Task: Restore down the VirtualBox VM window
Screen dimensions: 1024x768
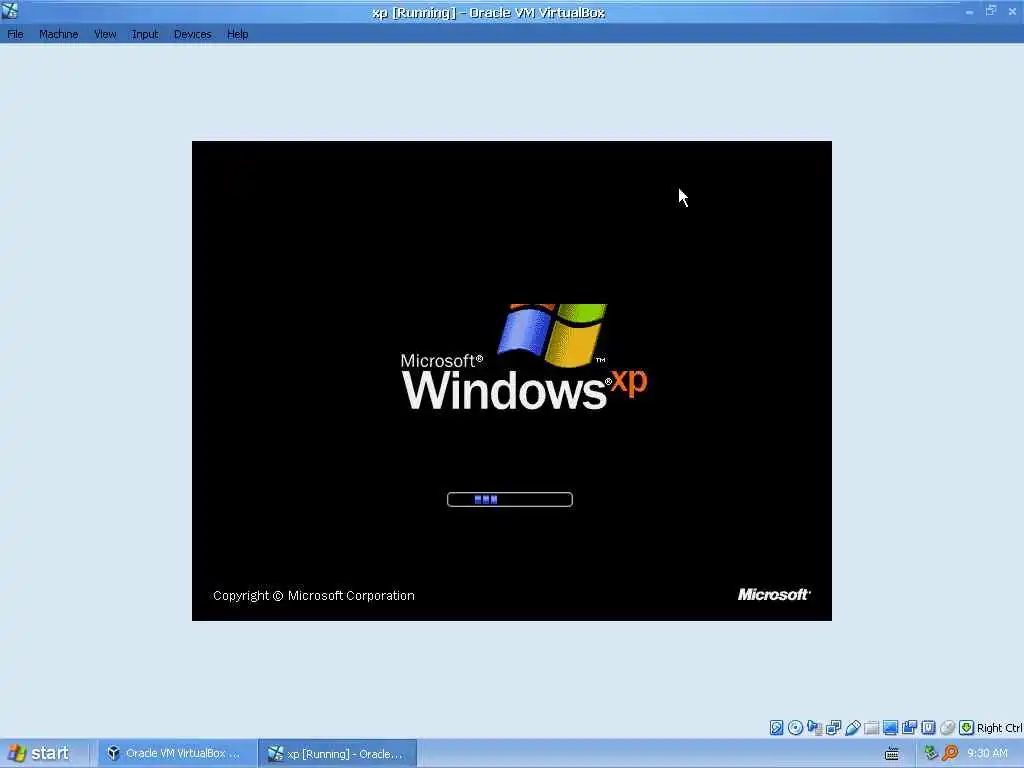Action: click(991, 10)
